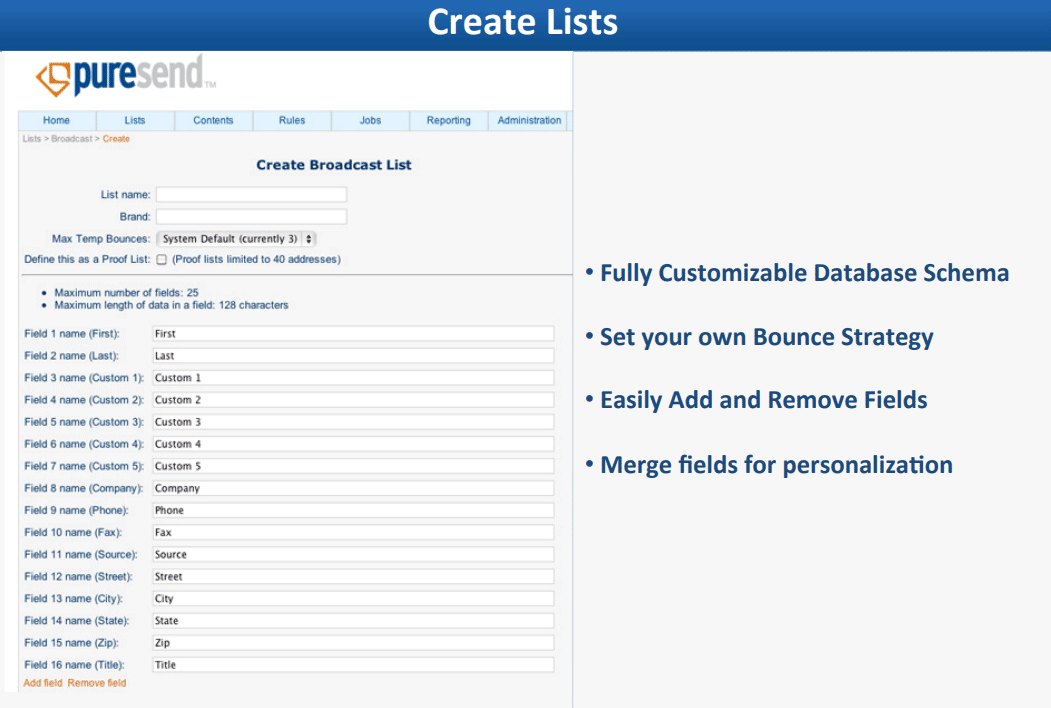Open the Home tab

click(56, 120)
